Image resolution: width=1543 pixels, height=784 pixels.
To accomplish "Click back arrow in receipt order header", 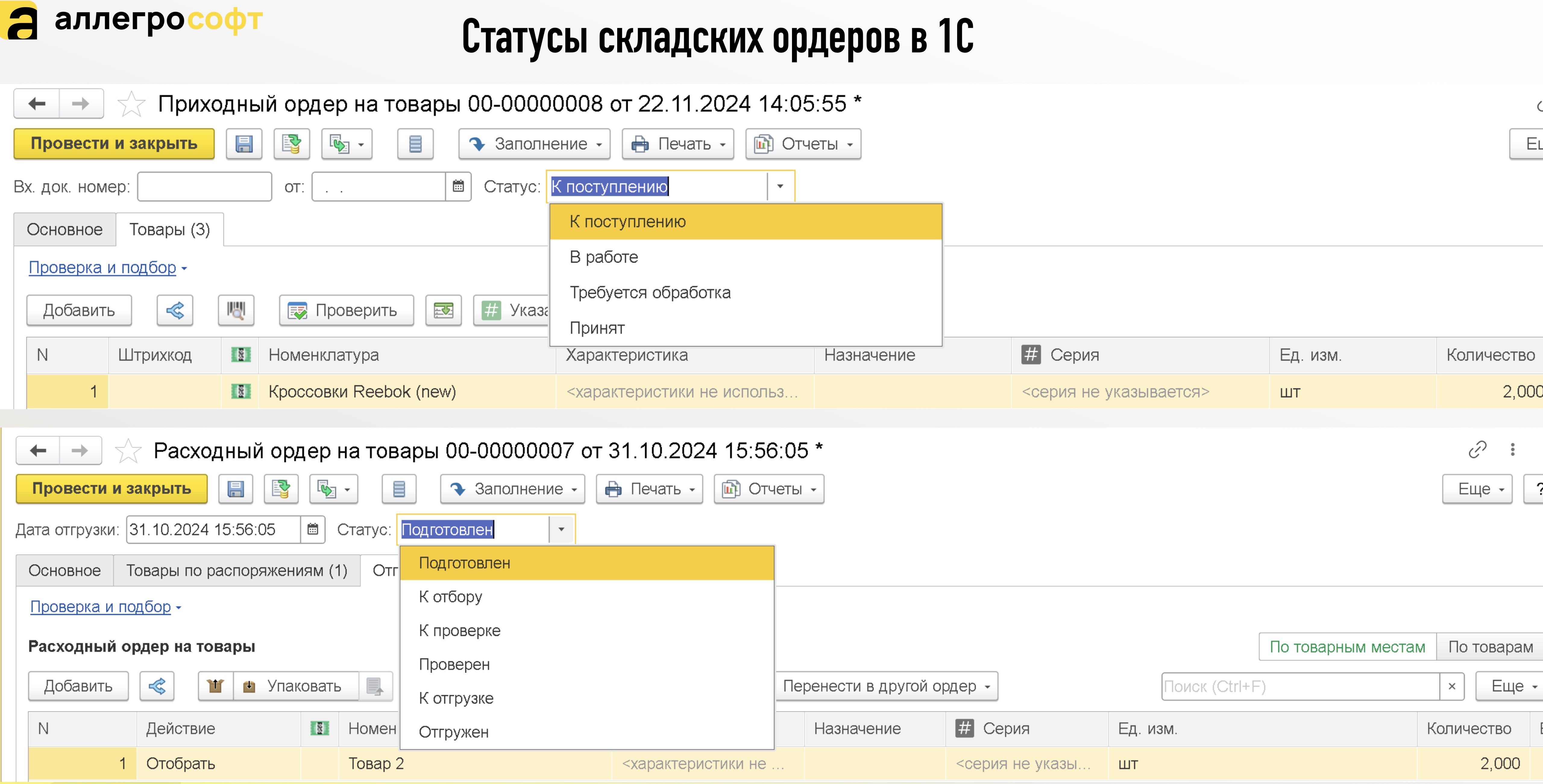I will click(37, 104).
